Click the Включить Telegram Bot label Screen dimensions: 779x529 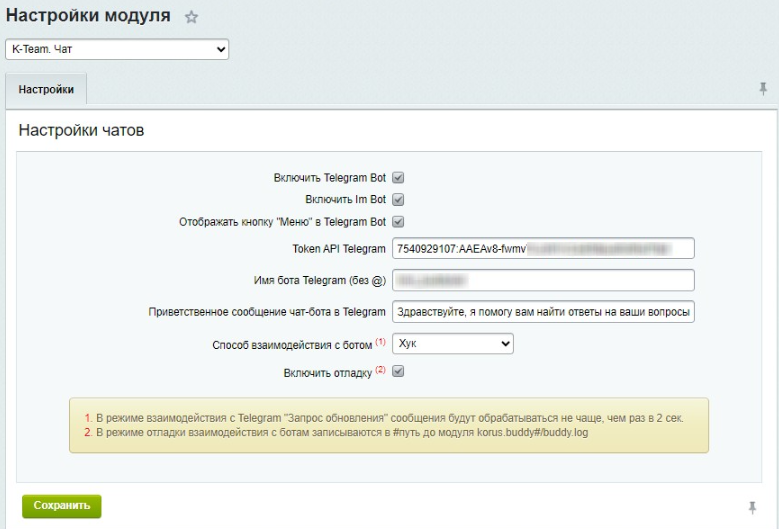(329, 178)
